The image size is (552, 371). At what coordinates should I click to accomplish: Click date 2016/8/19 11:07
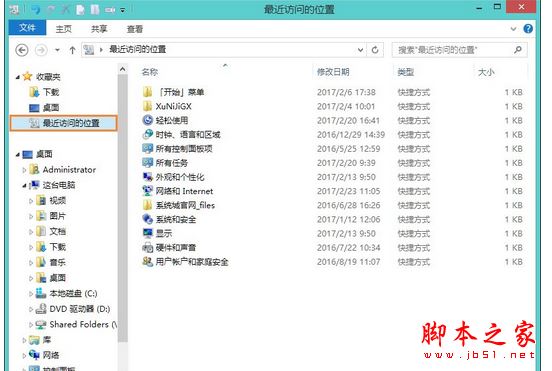(x=349, y=262)
